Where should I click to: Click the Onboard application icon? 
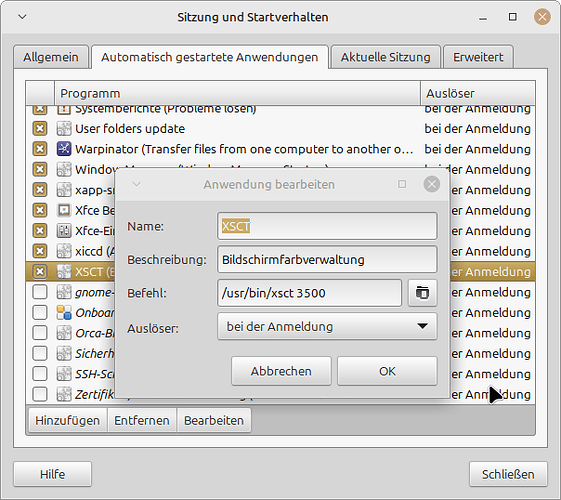tap(64, 313)
